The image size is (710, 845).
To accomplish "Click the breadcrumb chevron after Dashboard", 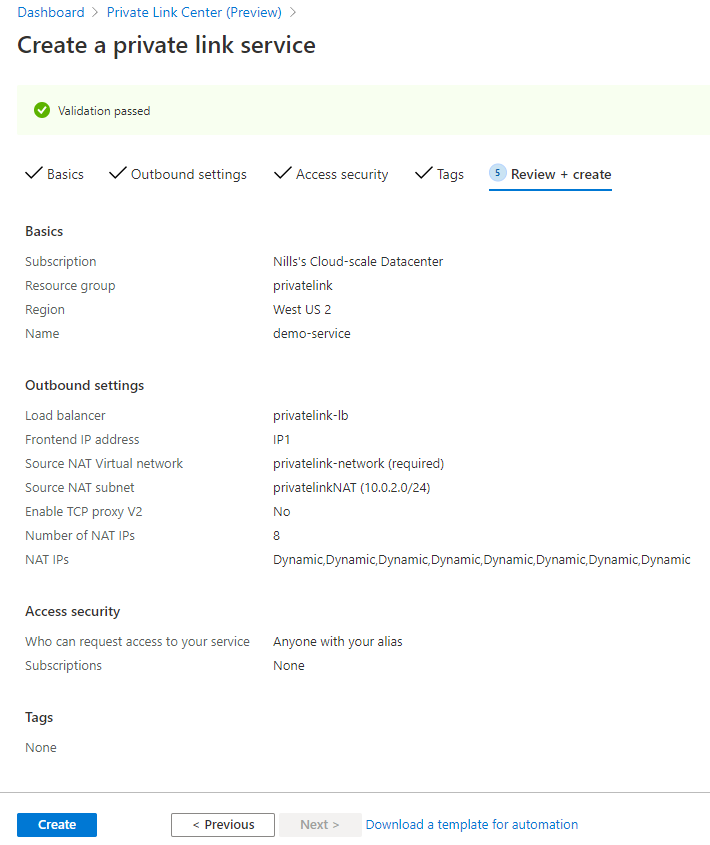I will click(x=95, y=12).
